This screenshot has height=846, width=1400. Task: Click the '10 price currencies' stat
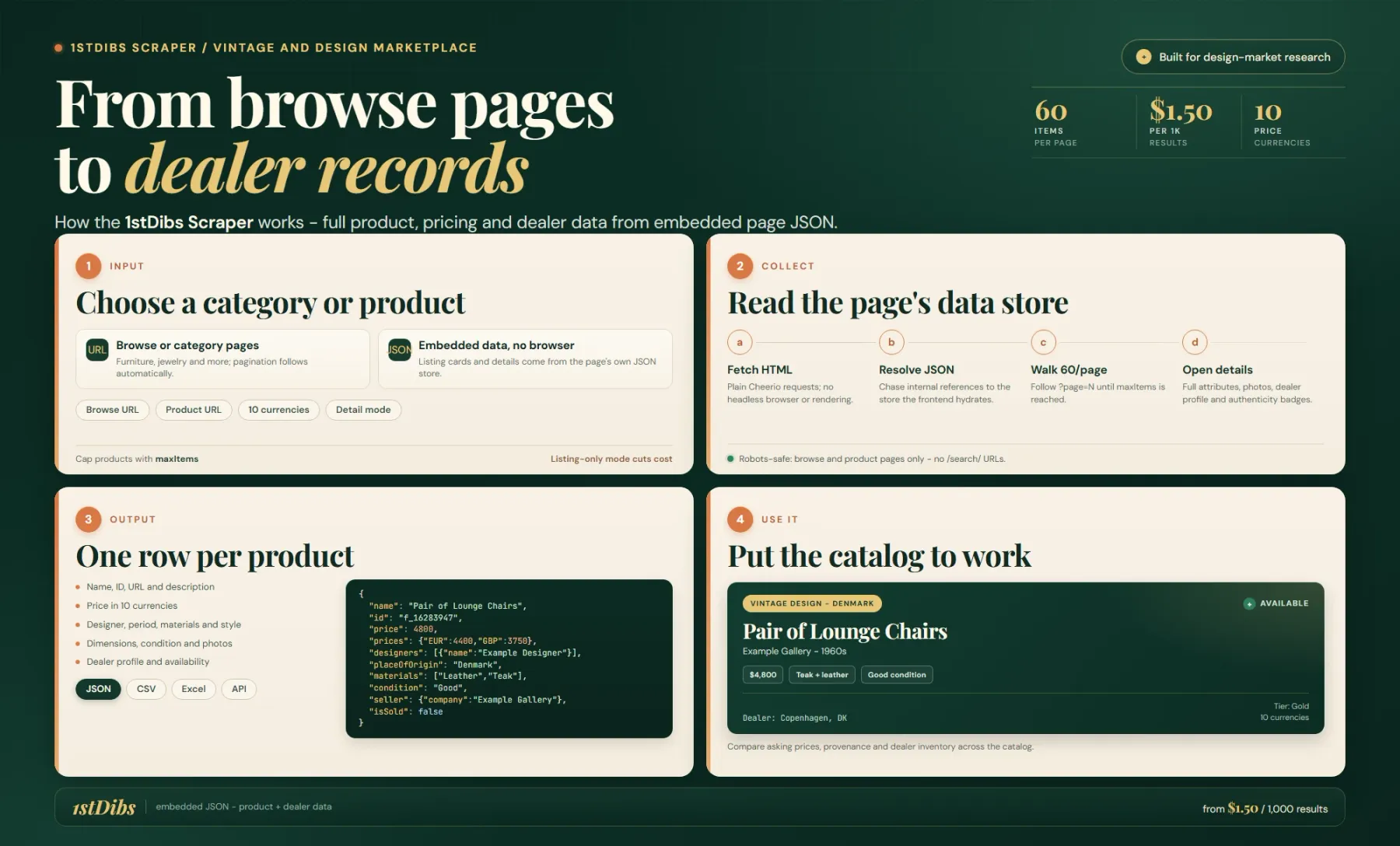1282,122
